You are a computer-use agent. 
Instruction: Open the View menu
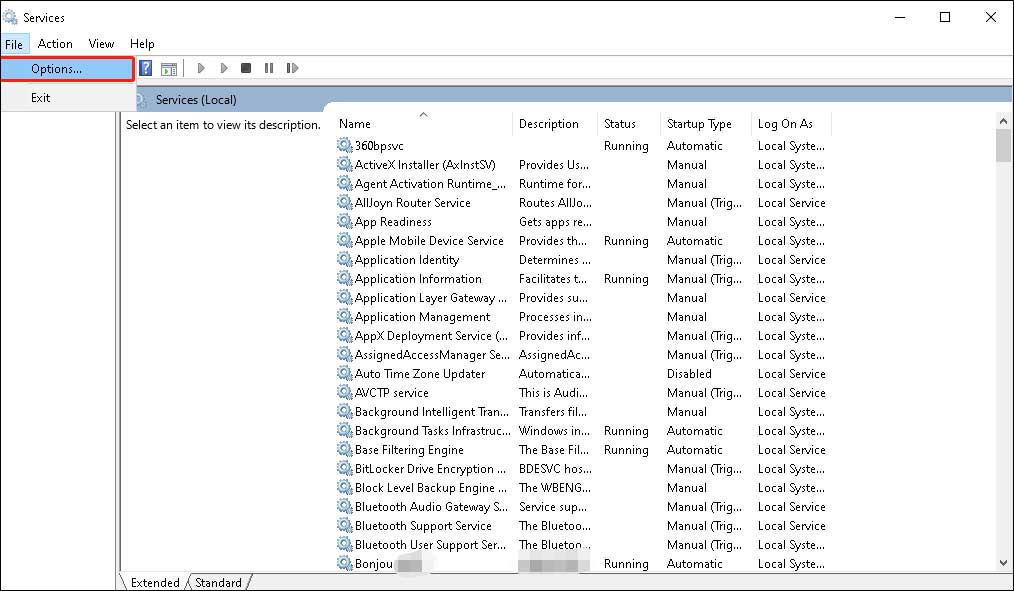coord(101,44)
